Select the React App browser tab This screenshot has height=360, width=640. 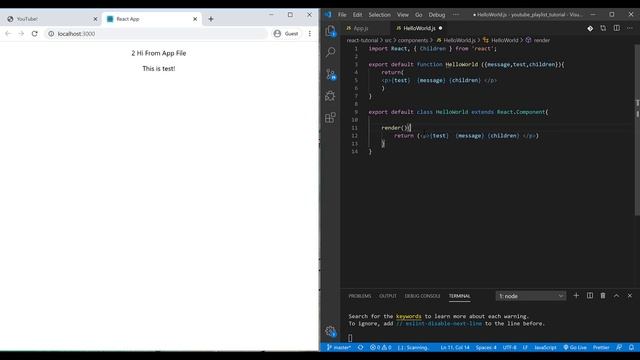point(152,19)
